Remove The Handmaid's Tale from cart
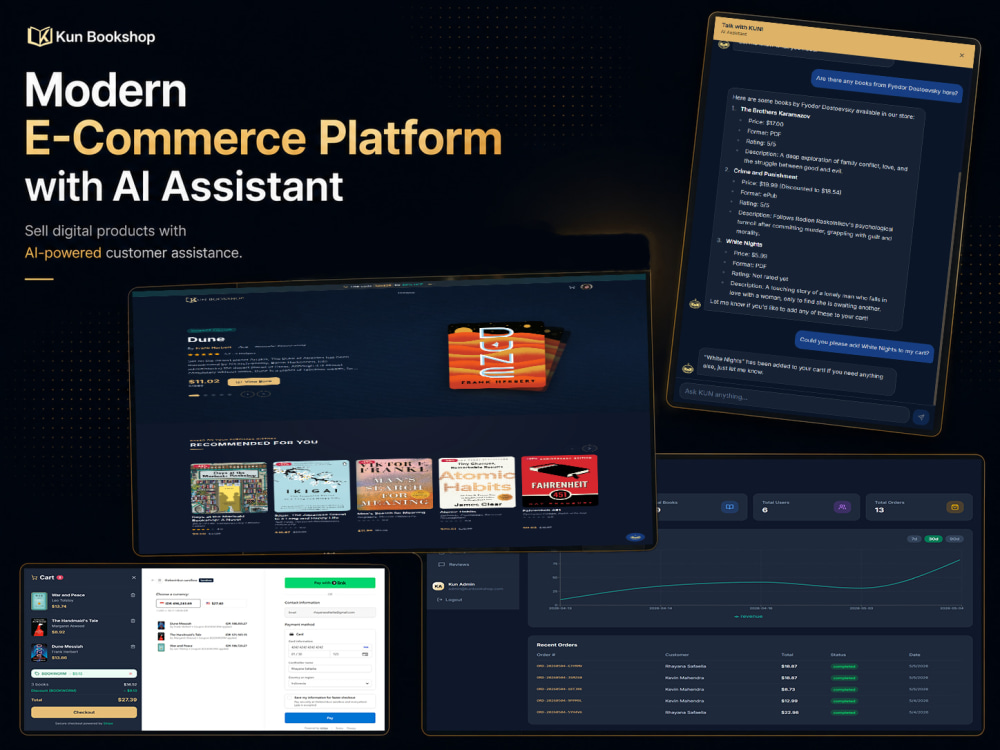Viewport: 1000px width, 750px height. [x=133, y=621]
